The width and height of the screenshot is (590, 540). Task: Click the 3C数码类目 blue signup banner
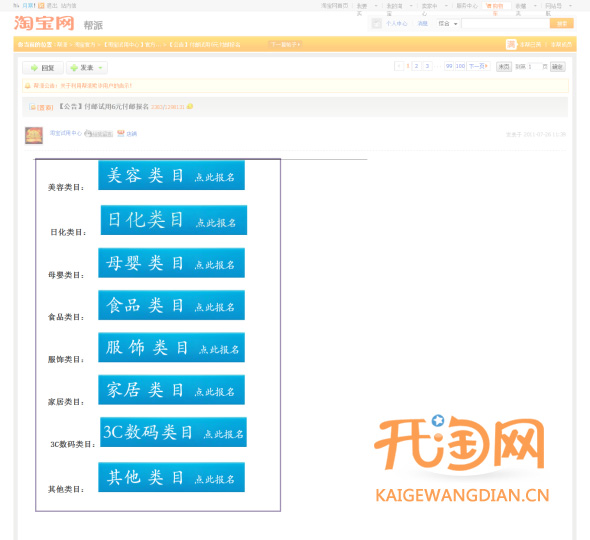[173, 432]
